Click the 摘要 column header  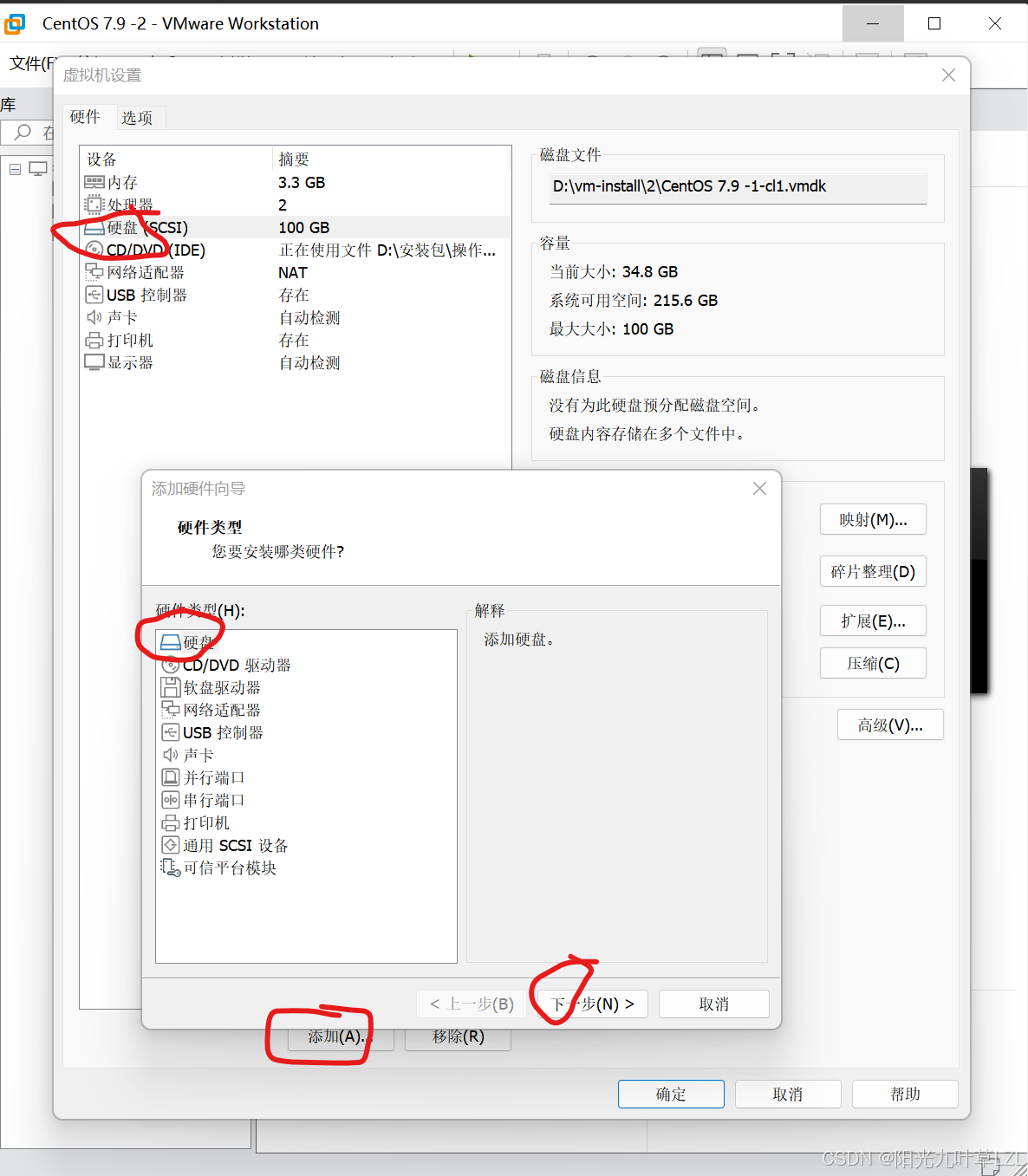pos(294,159)
